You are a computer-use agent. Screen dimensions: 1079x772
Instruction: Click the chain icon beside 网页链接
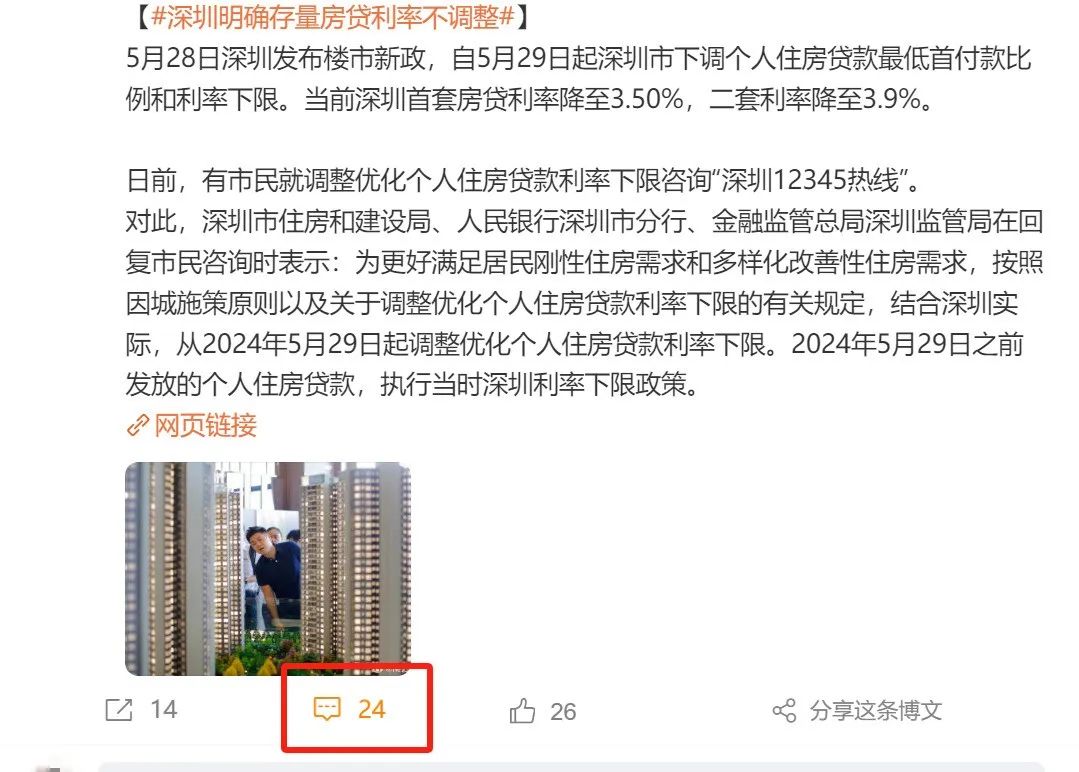[x=138, y=426]
